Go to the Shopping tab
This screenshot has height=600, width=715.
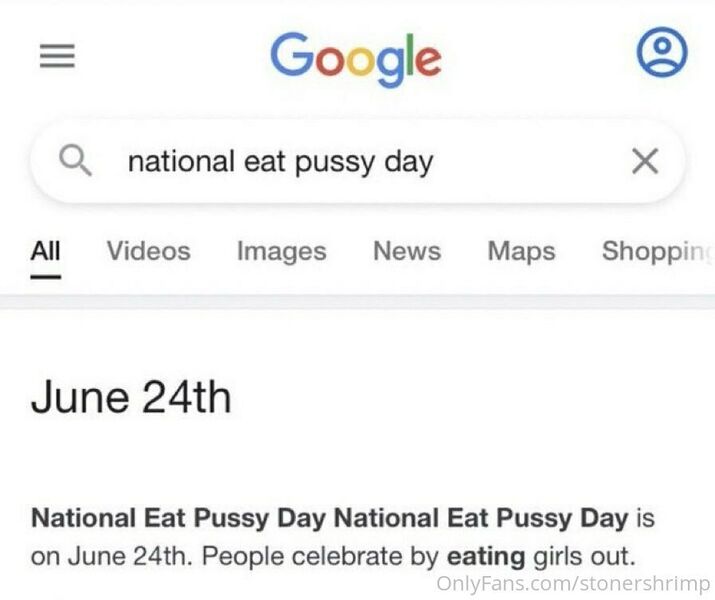pyautogui.click(x=658, y=252)
